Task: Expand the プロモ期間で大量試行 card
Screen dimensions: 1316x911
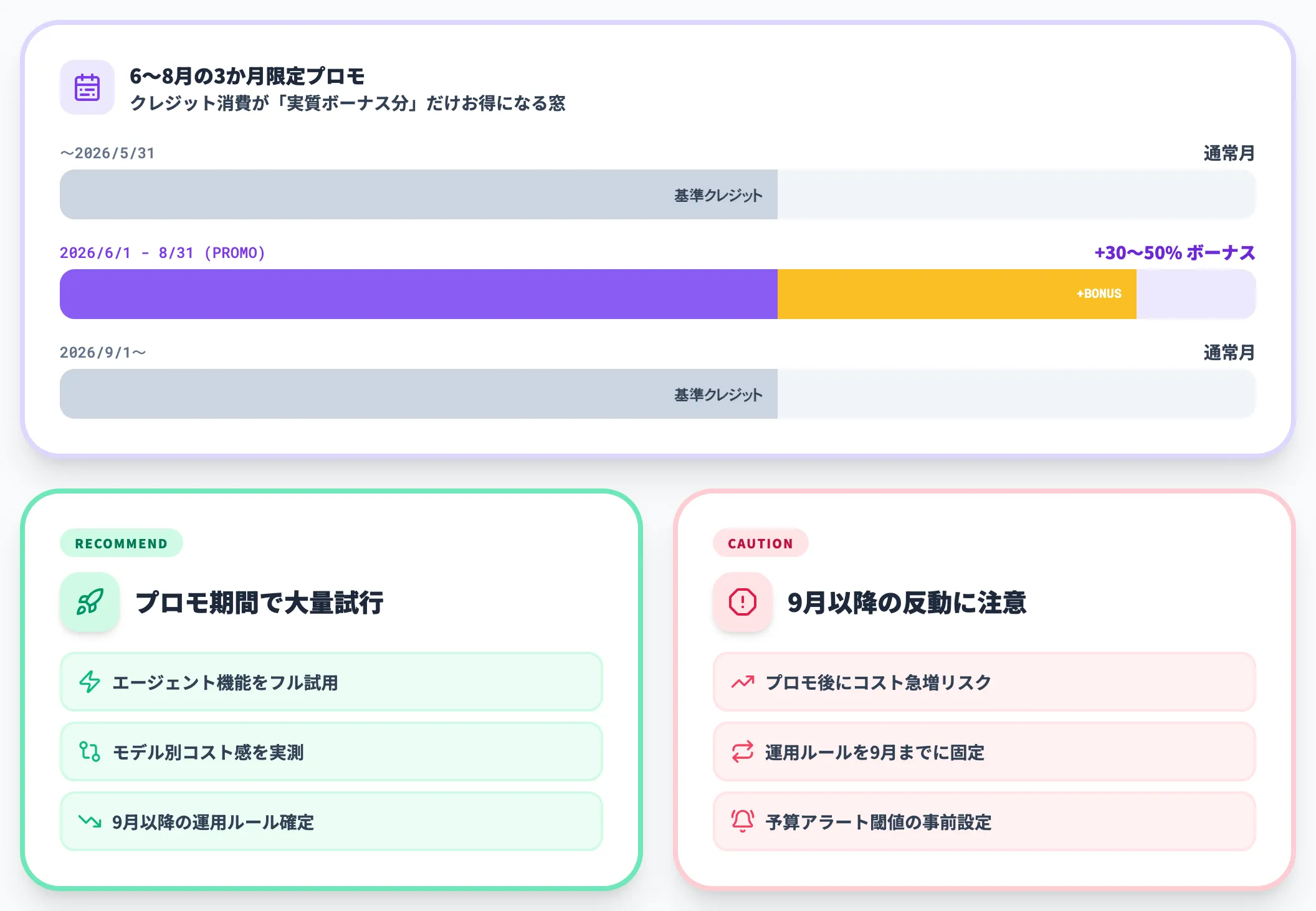Action: point(261,602)
